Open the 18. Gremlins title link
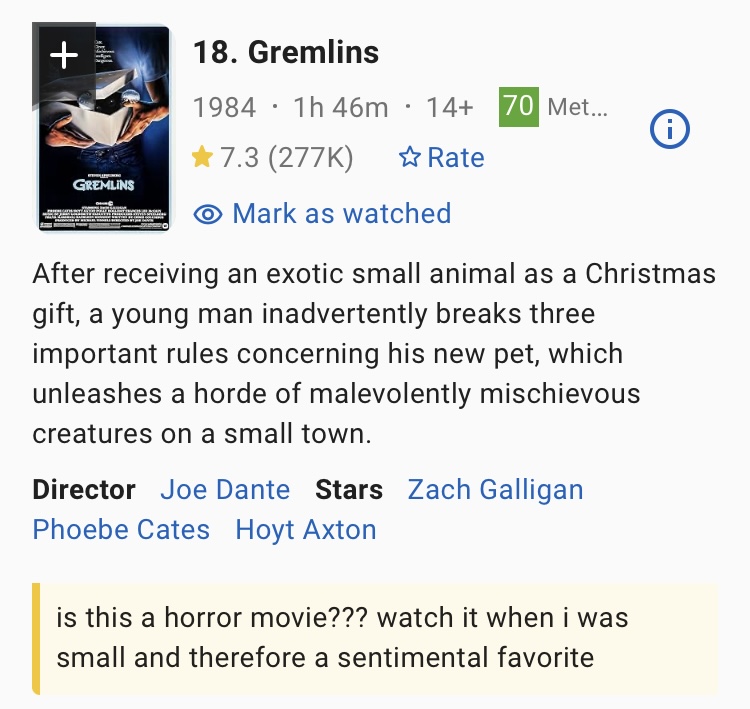This screenshot has width=750, height=709. [x=286, y=52]
